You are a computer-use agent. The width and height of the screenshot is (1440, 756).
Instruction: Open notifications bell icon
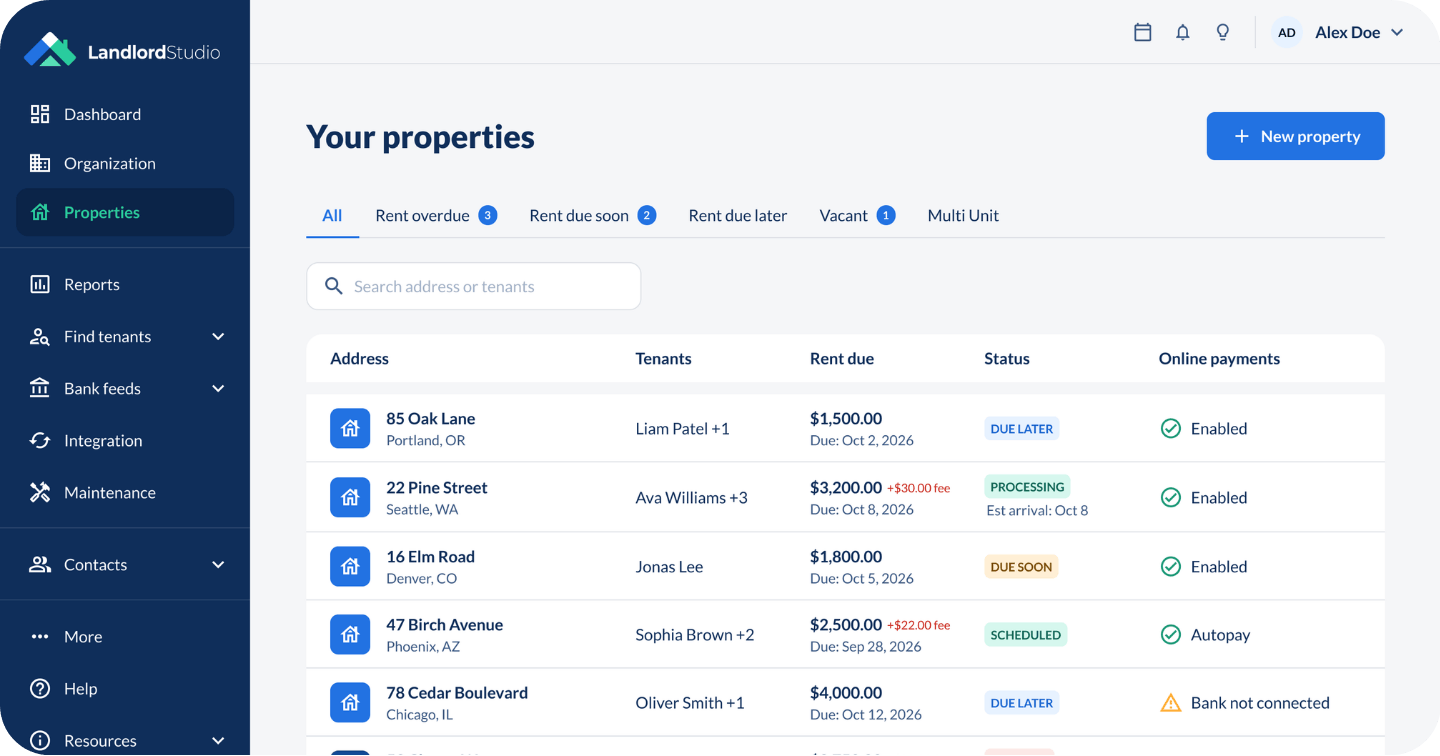click(1183, 33)
